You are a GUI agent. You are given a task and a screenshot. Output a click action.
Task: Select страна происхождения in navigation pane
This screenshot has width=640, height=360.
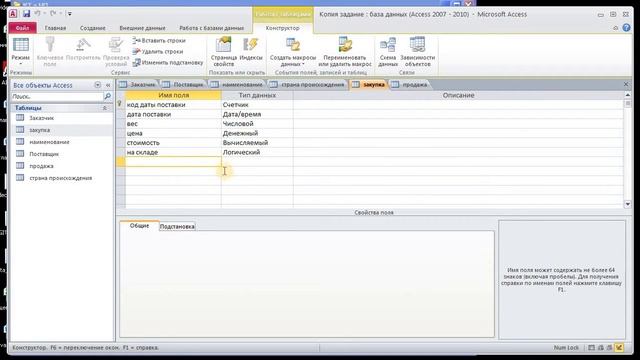[60, 178]
